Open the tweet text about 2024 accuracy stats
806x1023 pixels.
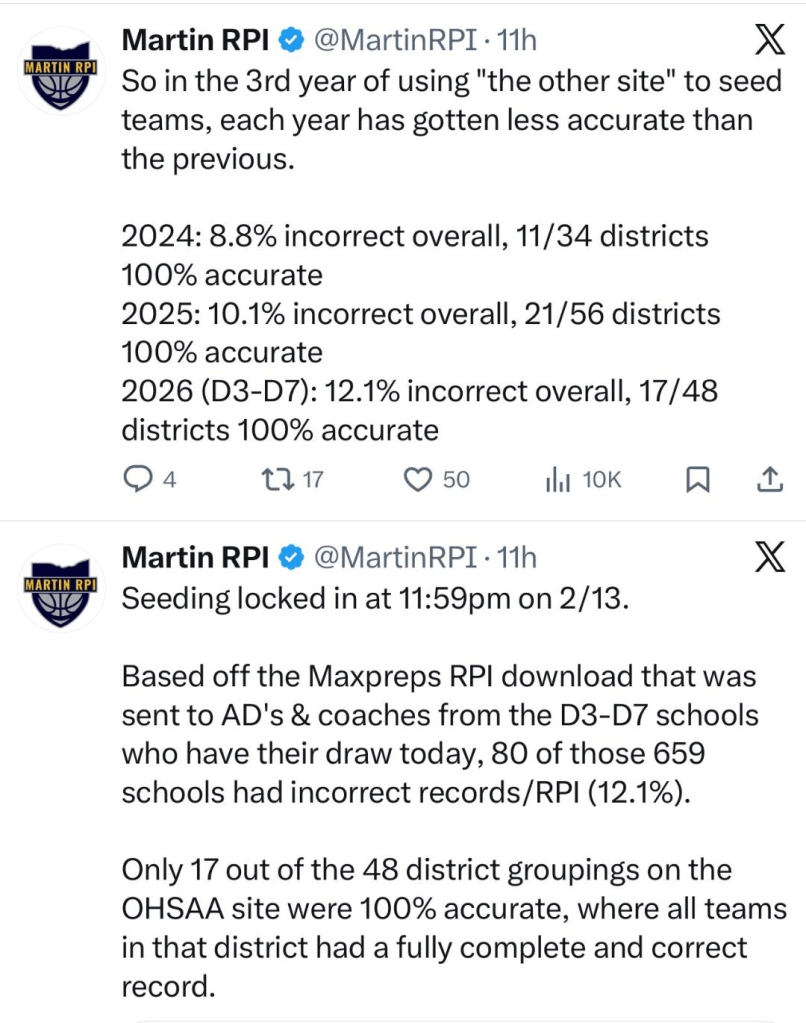pos(415,237)
